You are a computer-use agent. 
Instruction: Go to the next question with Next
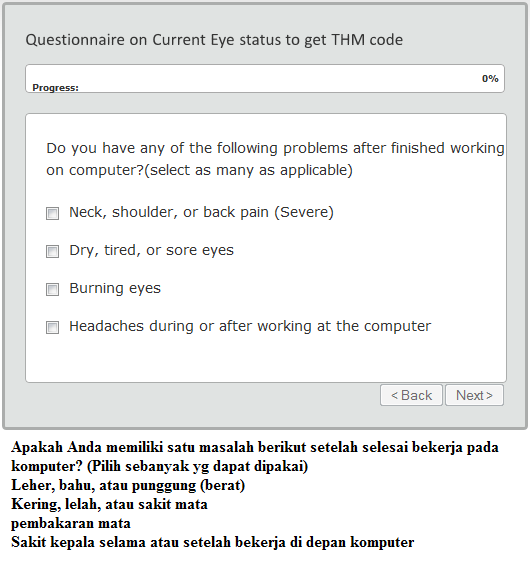(474, 395)
